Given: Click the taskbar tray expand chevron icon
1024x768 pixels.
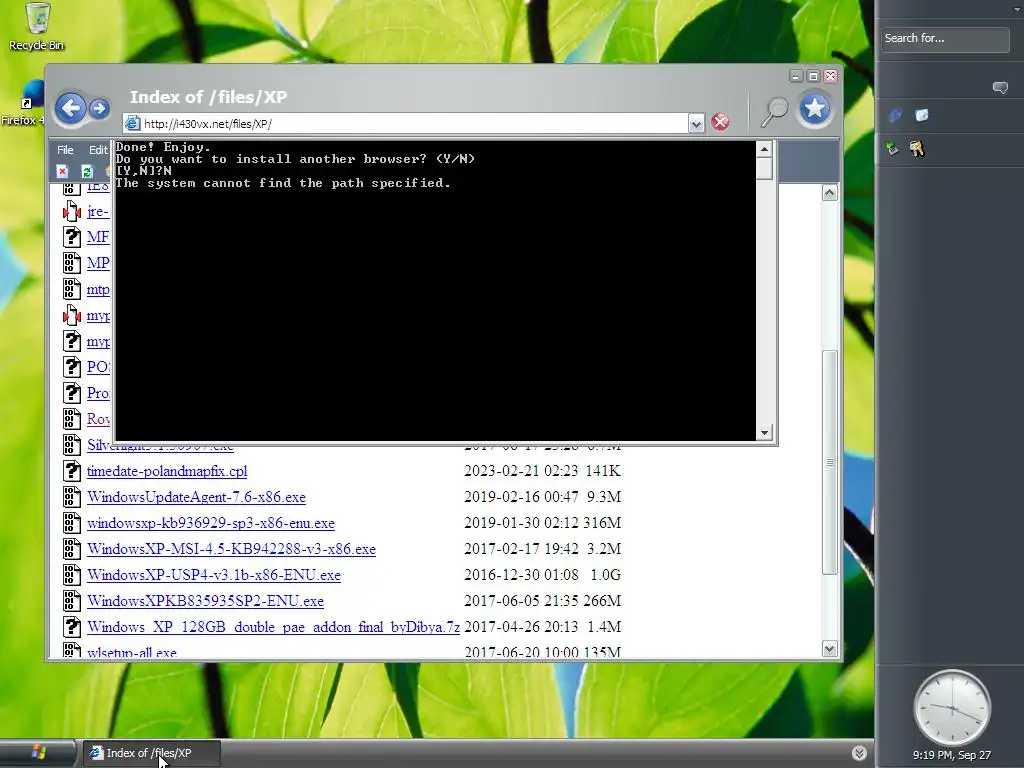Looking at the screenshot, I should pyautogui.click(x=859, y=753).
